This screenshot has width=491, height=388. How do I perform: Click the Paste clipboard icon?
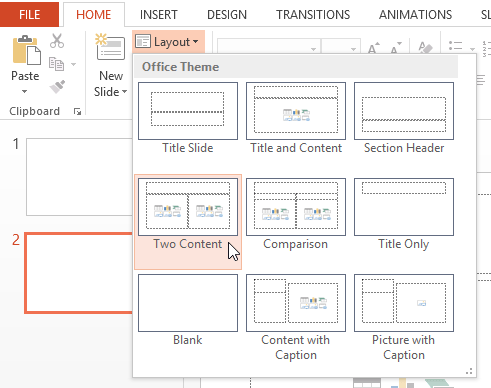tap(26, 50)
